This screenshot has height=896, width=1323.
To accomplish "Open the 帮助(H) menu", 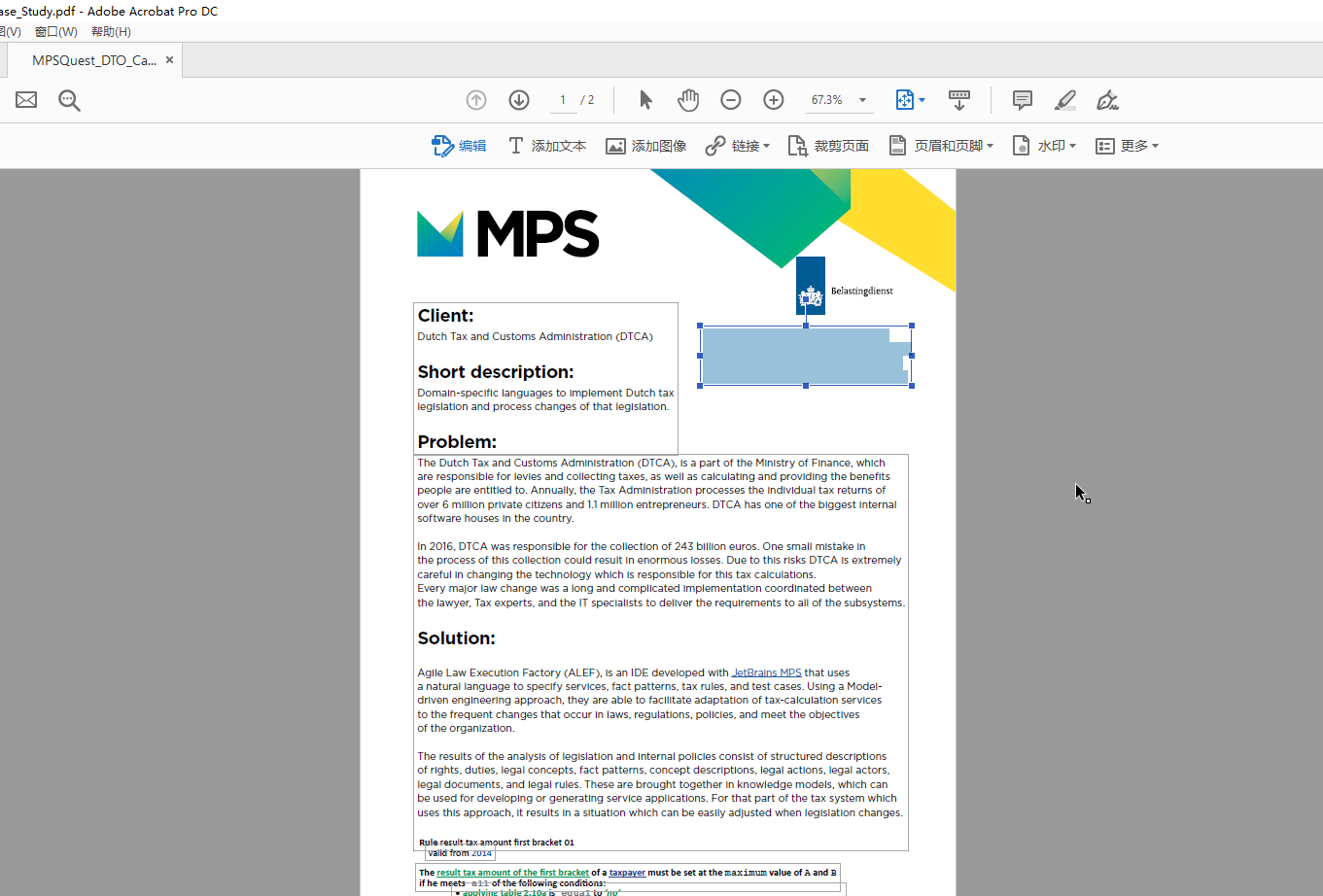I will click(111, 32).
